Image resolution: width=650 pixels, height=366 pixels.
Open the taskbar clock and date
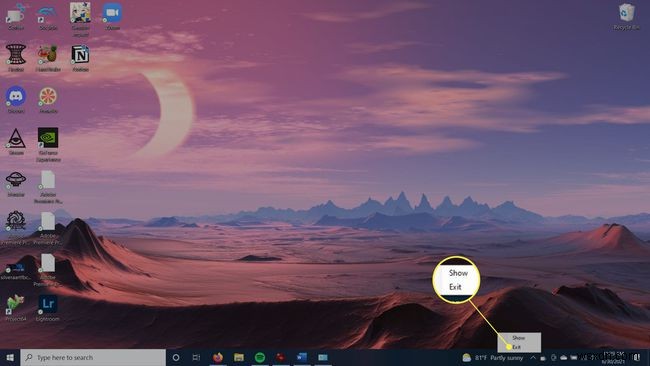(x=614, y=357)
